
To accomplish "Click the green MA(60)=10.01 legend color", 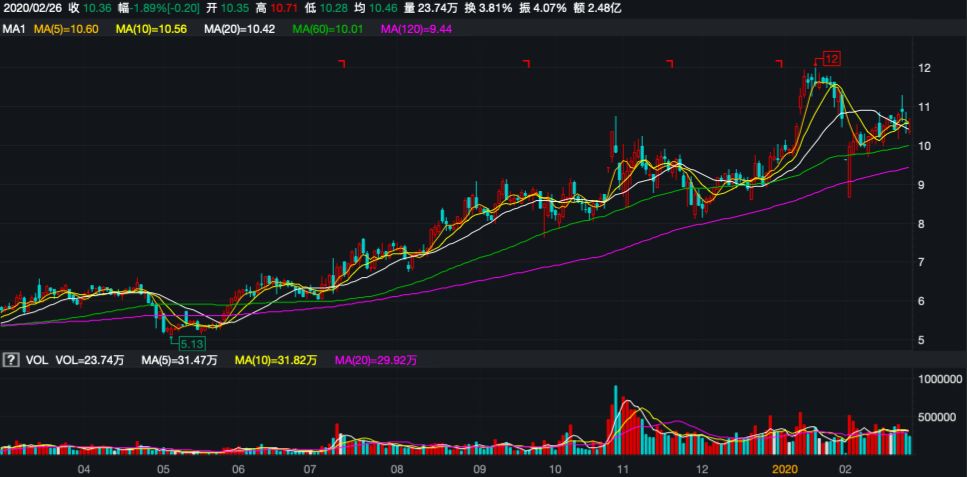I will (x=328, y=30).
